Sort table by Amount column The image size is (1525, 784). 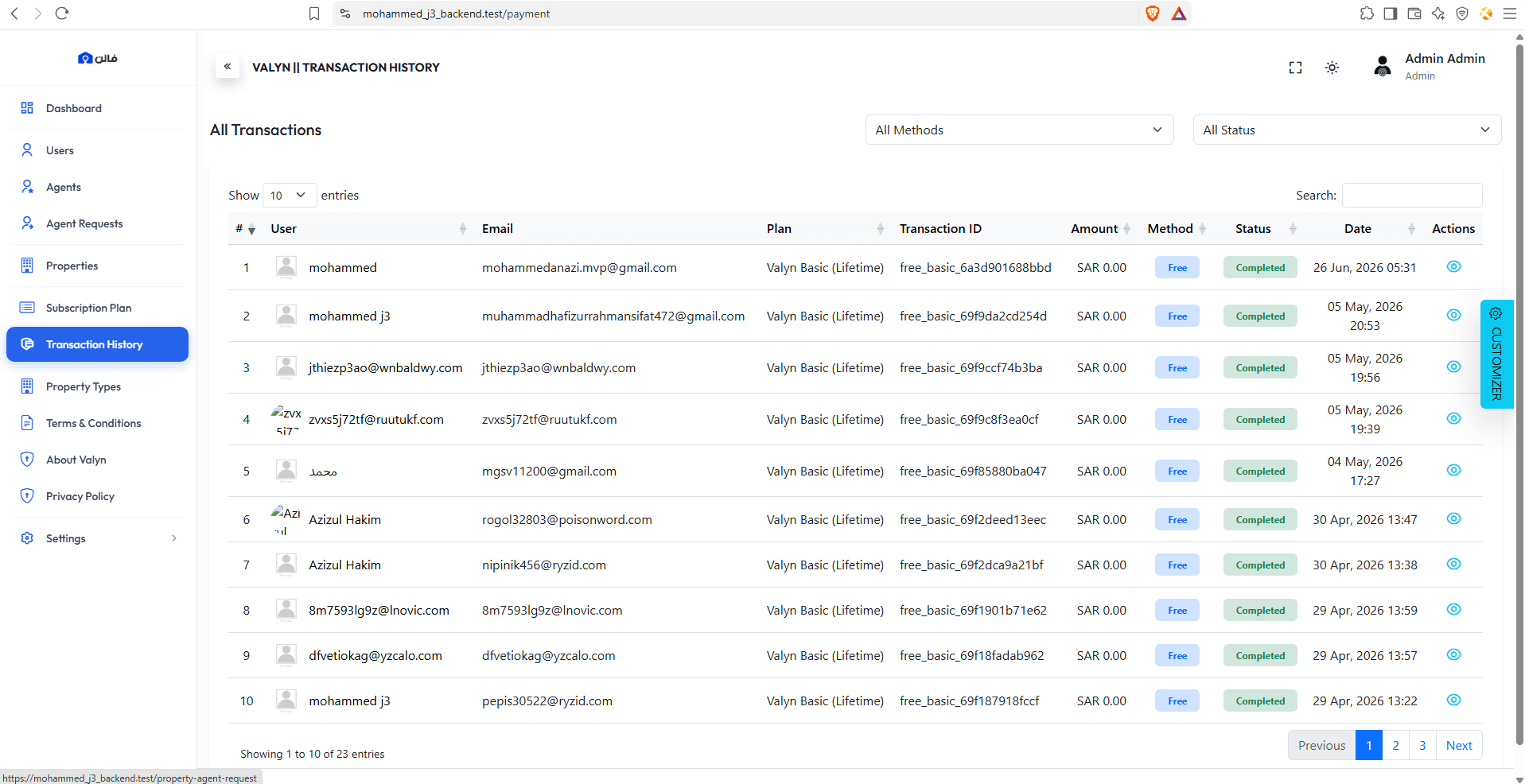coord(1100,228)
